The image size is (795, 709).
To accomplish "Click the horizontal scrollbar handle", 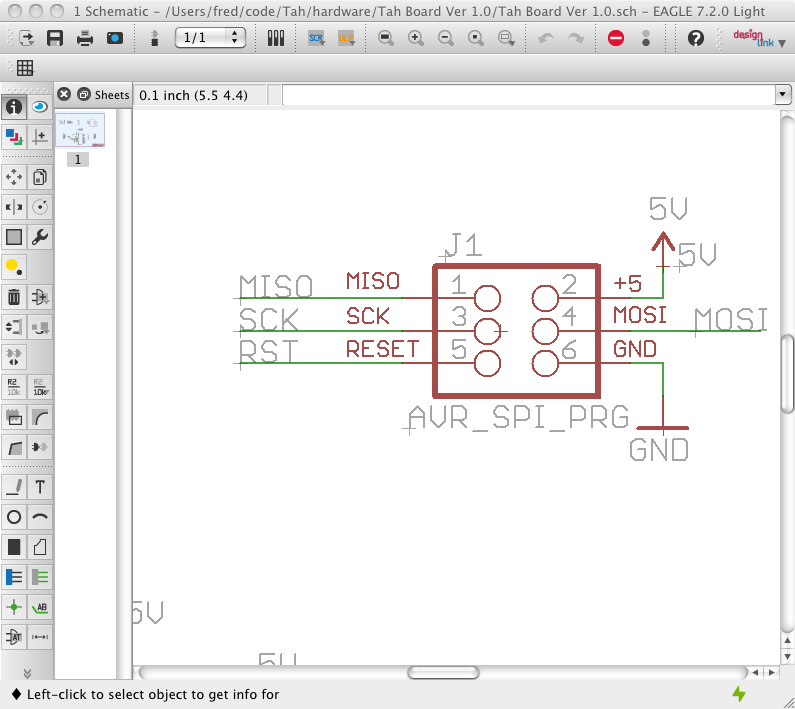I will tap(442, 672).
